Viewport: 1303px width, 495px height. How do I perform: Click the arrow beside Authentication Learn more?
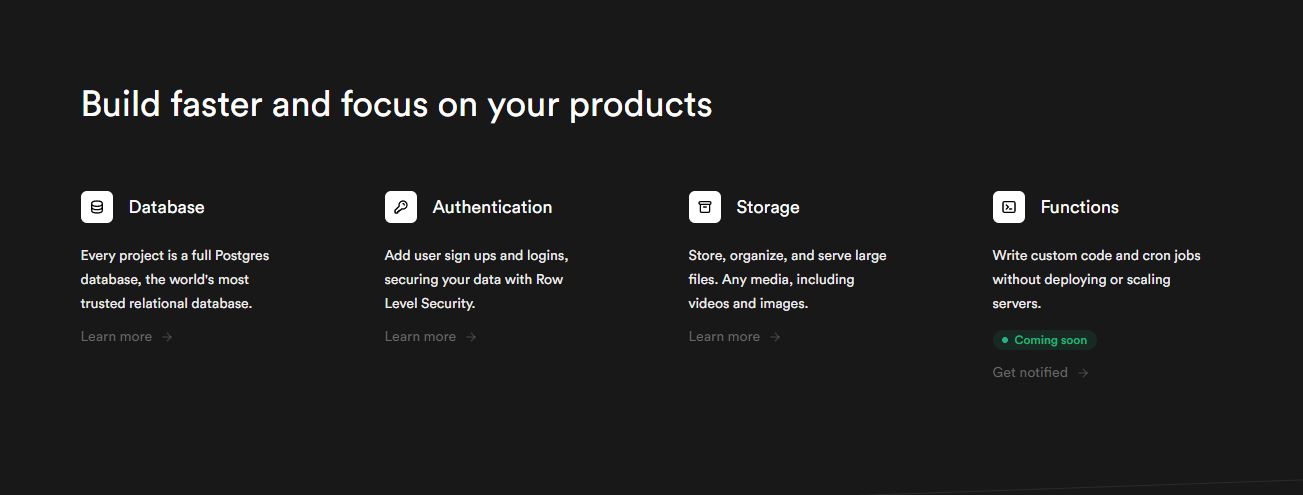click(x=471, y=337)
